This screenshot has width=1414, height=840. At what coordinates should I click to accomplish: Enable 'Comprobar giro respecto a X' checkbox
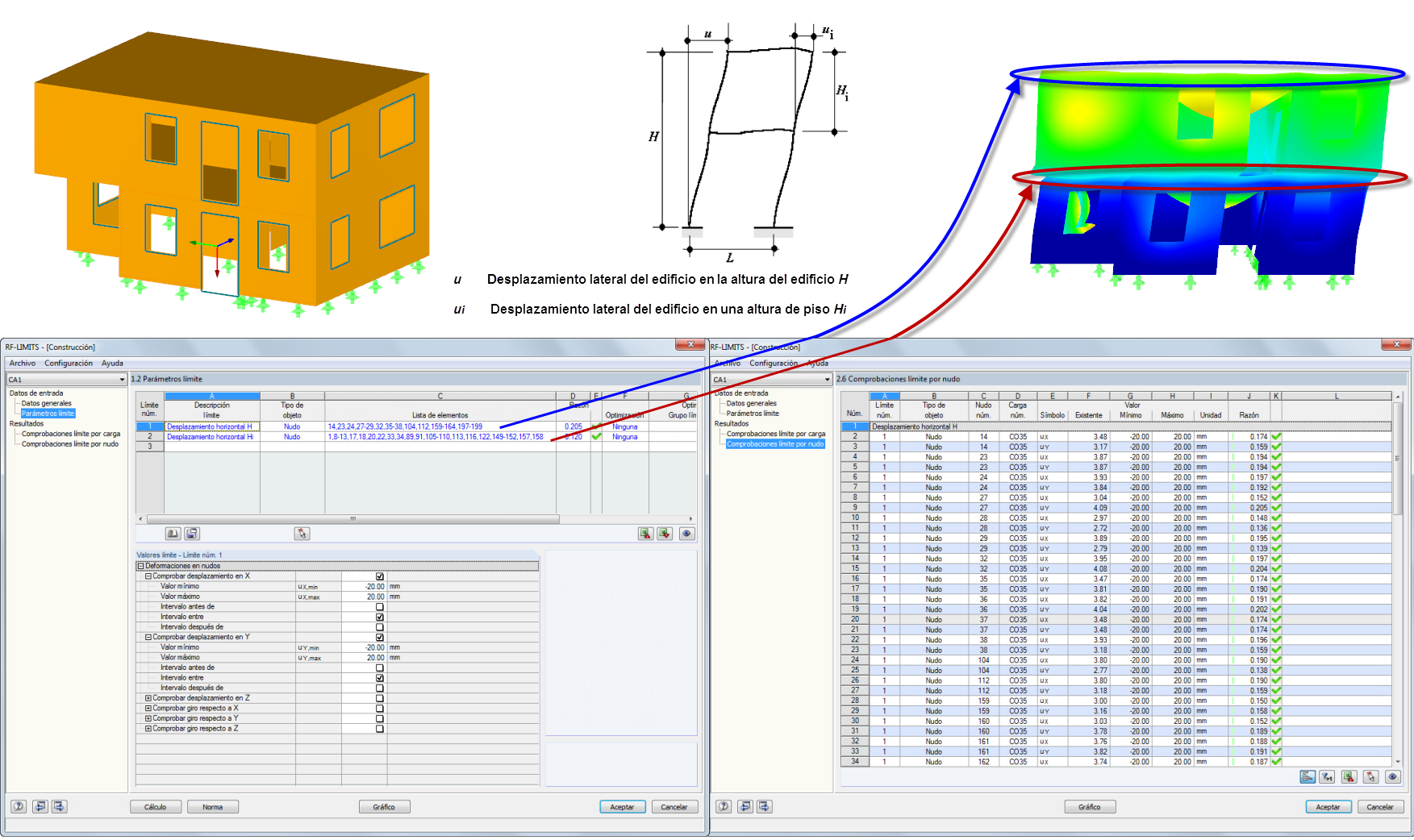tap(380, 709)
